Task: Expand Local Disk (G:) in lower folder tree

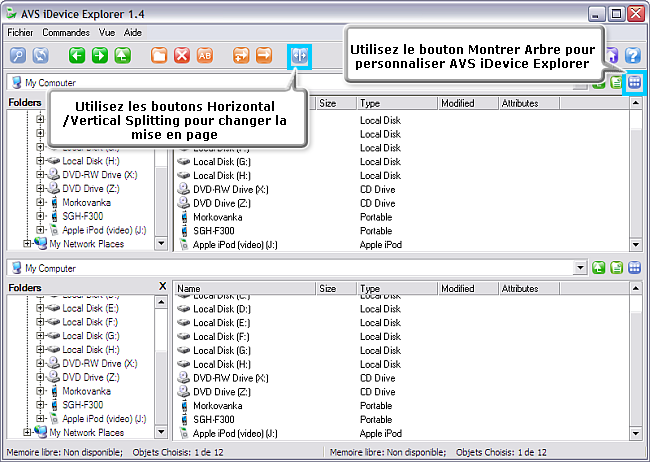Action: (40, 336)
